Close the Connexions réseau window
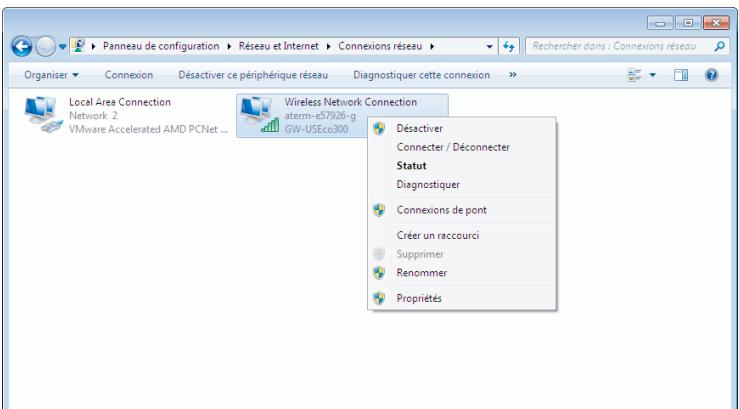This screenshot has width=739, height=409. point(716,23)
